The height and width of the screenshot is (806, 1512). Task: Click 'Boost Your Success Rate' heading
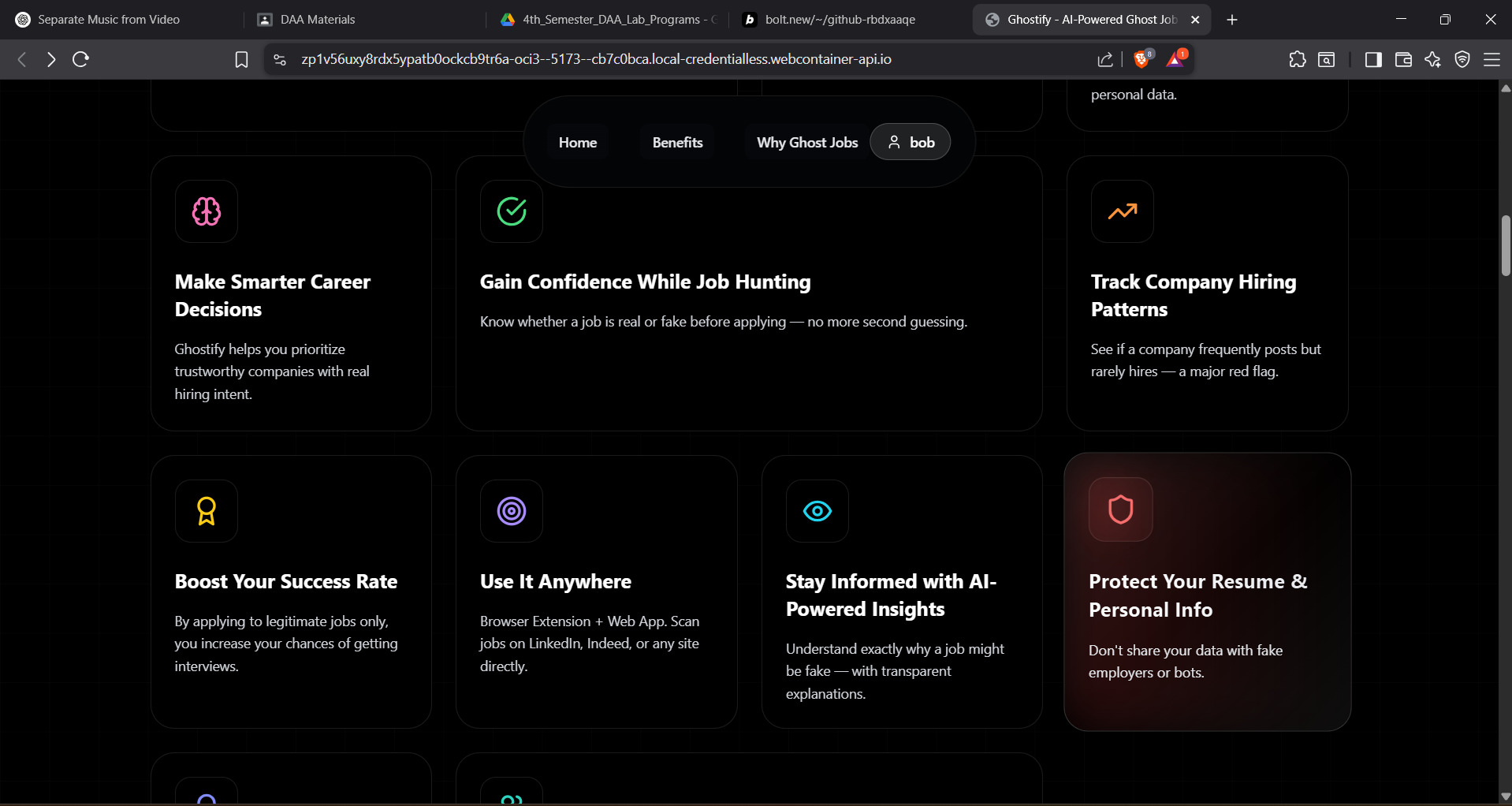click(x=286, y=581)
